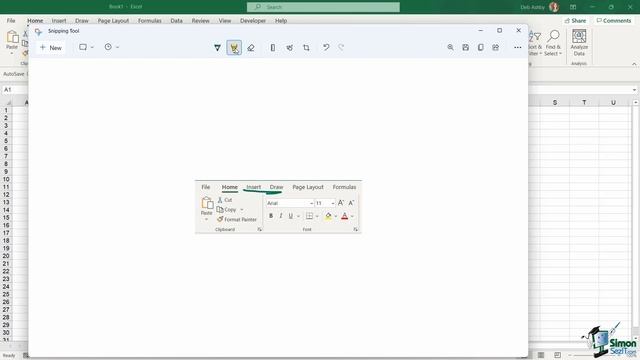Expand the Excel formula bar
This screenshot has height=360, width=640.
[x=634, y=90]
